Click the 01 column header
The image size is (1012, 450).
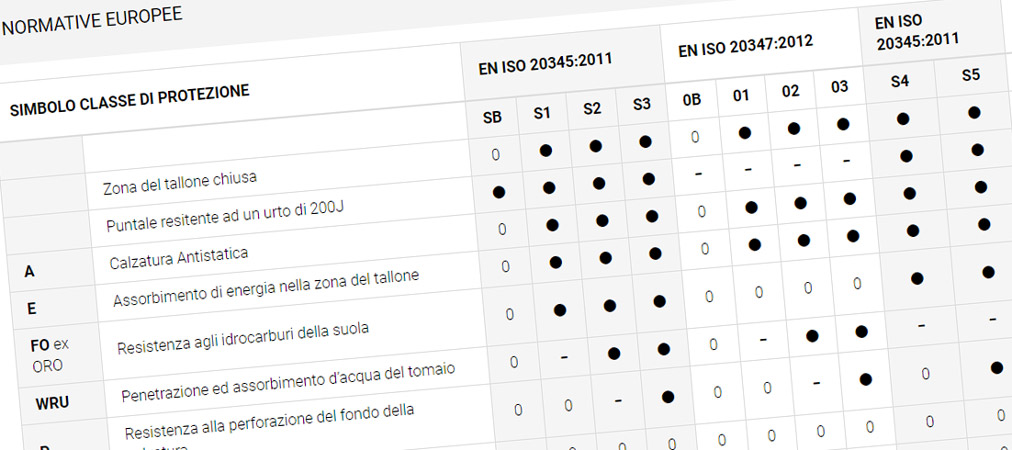tap(741, 96)
